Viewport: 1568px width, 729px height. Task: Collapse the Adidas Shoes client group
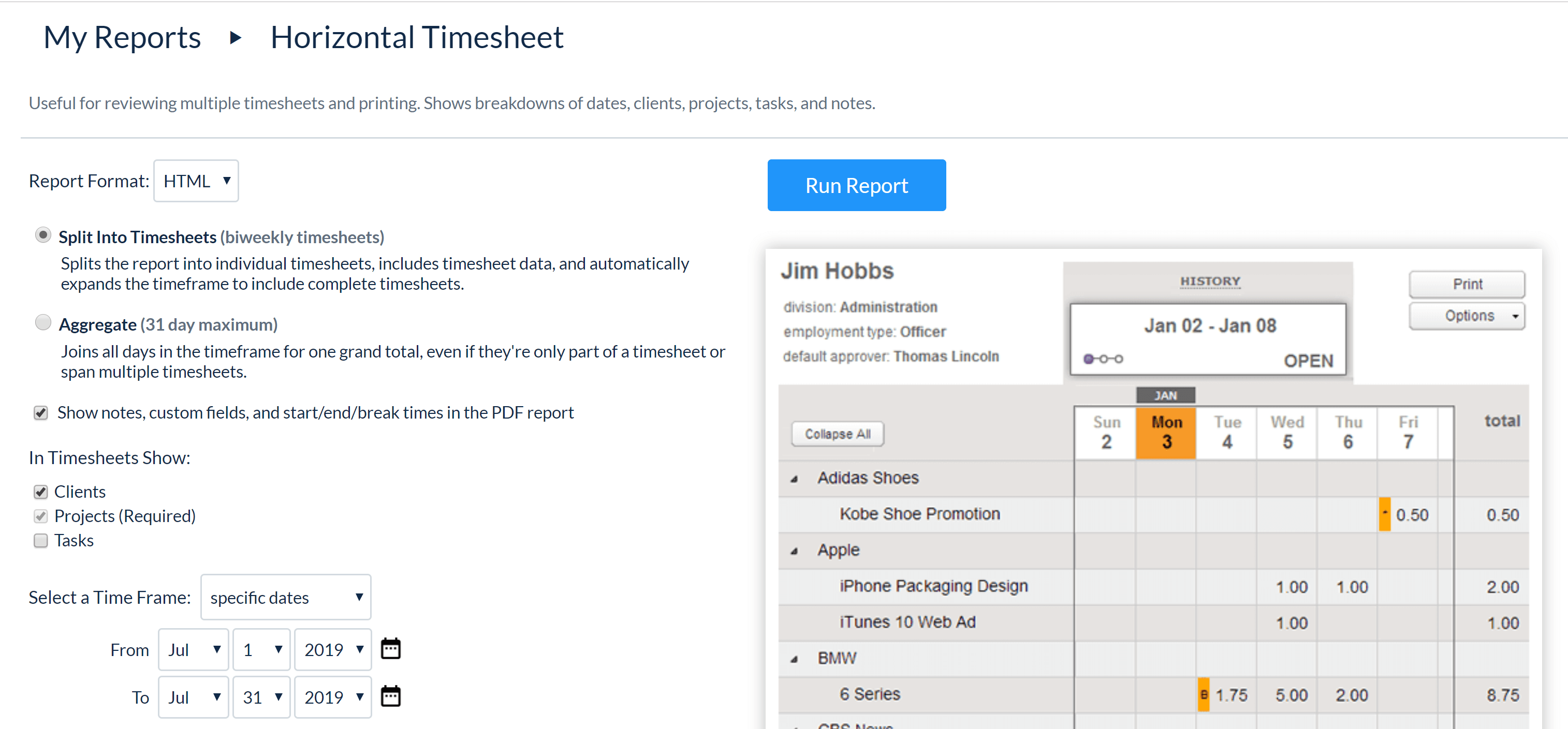click(x=793, y=478)
